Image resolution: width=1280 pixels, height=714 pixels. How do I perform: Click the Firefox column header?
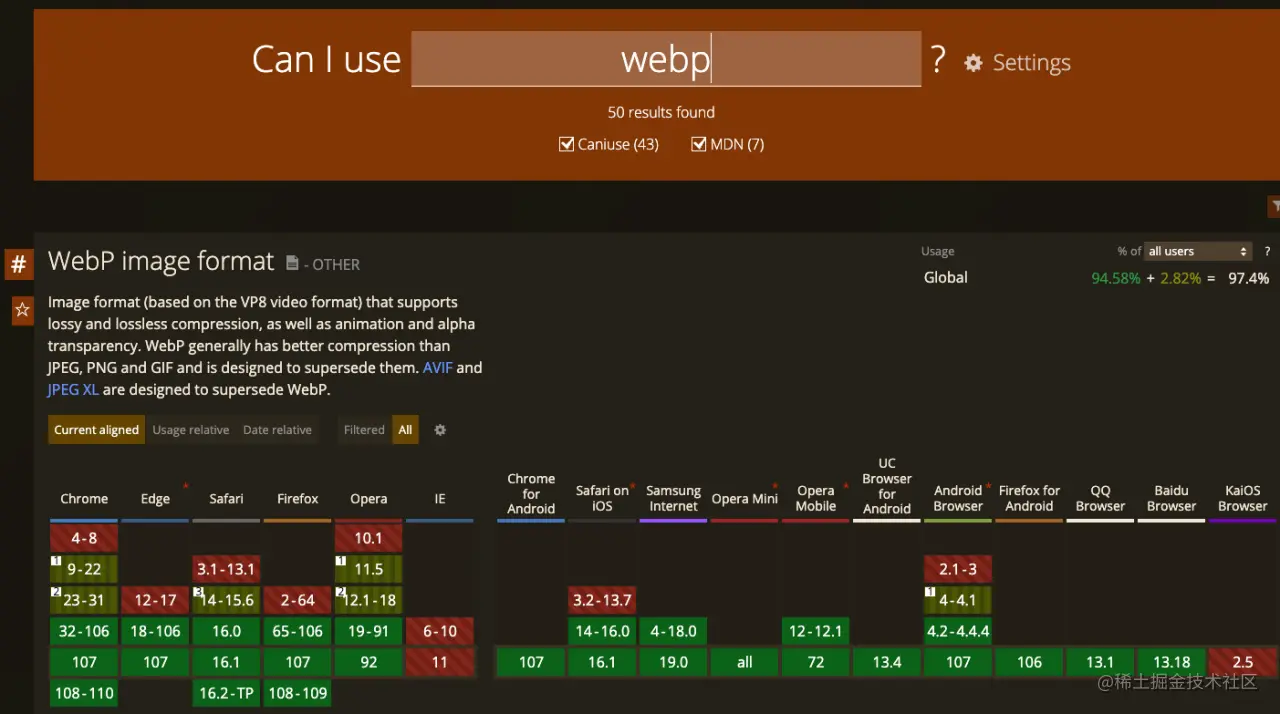297,499
